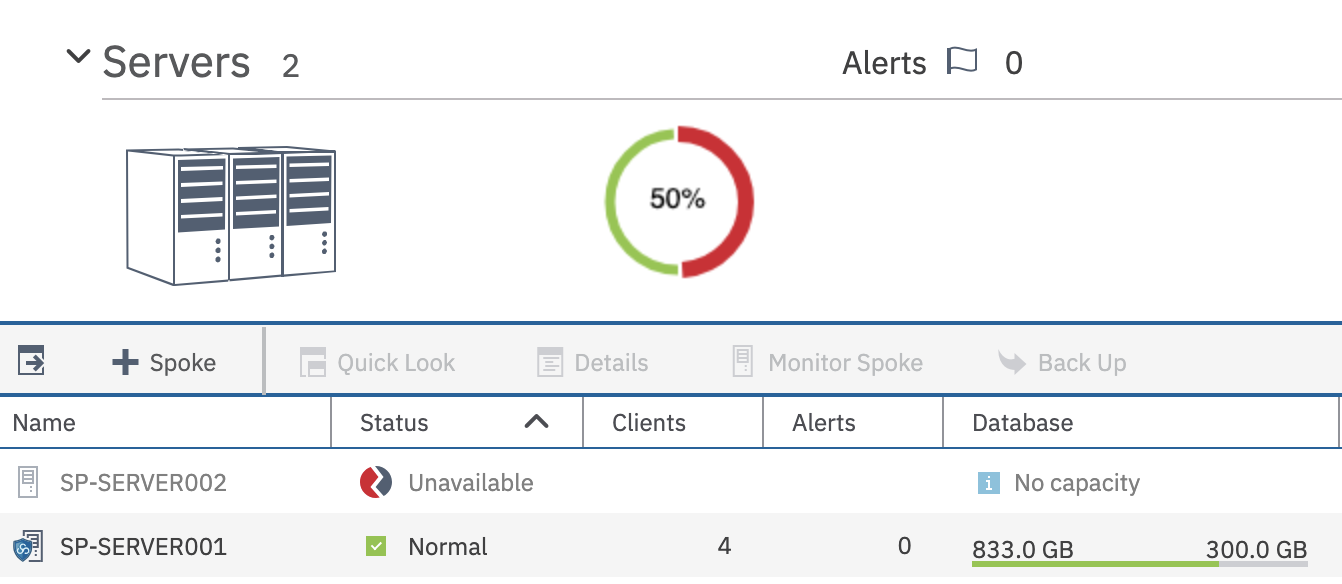Open the Details view

(x=593, y=363)
